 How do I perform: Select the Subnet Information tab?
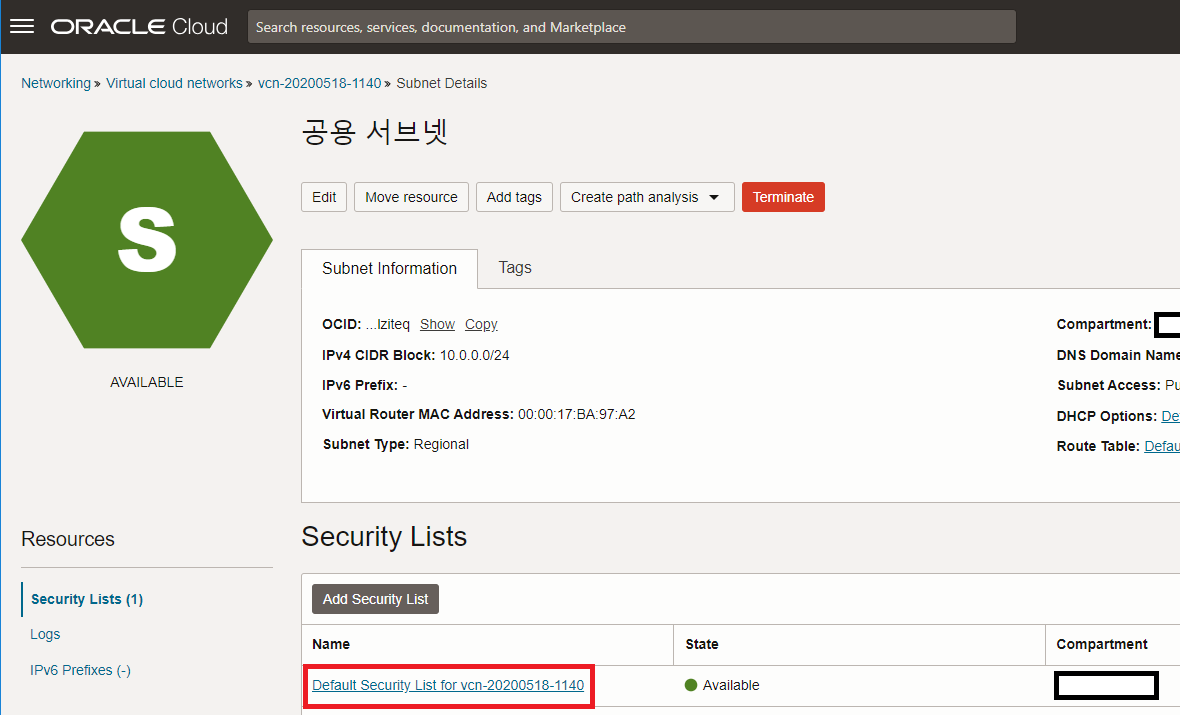click(x=389, y=268)
